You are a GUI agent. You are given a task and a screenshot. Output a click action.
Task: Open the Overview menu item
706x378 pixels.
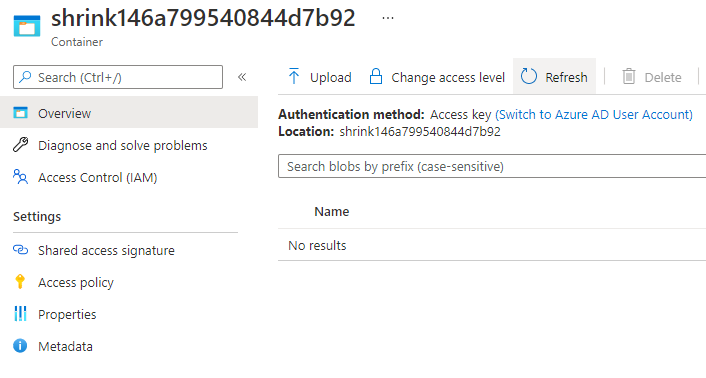tap(129, 112)
